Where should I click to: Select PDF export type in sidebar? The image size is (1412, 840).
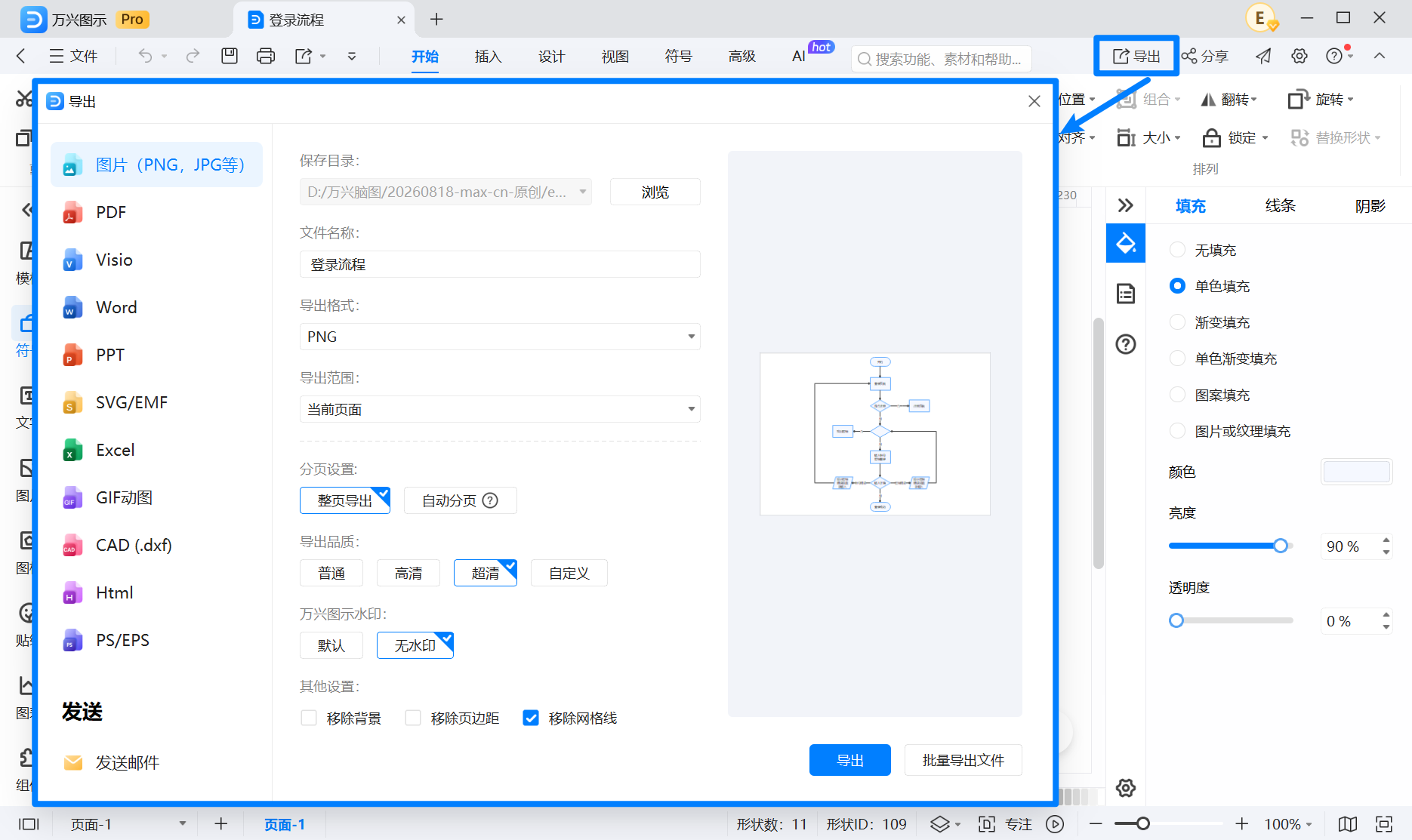pyautogui.click(x=156, y=212)
